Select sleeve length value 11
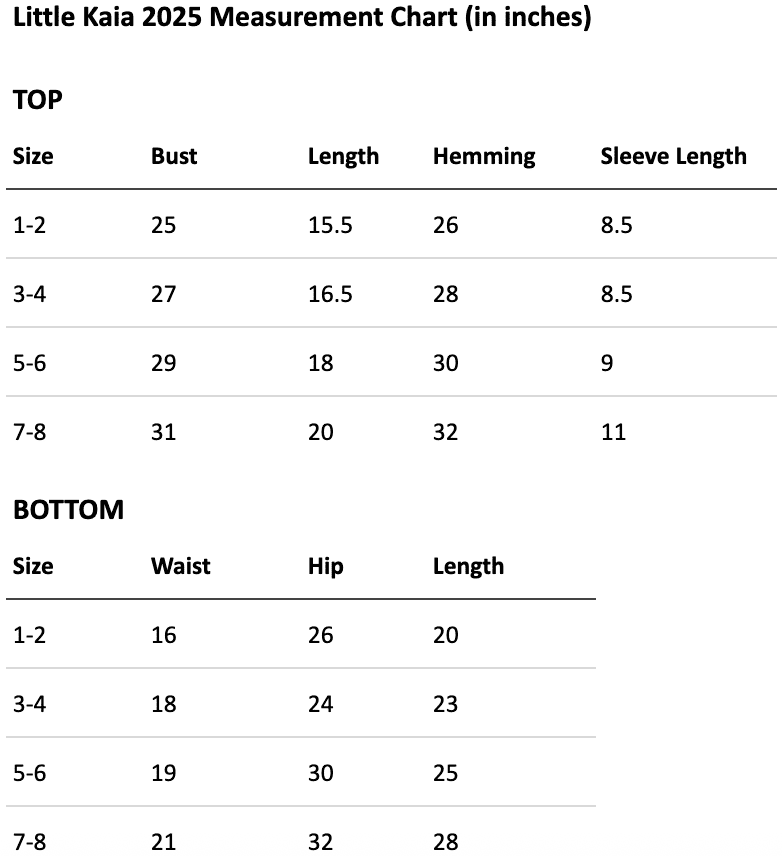The height and width of the screenshot is (856, 782). (x=613, y=432)
